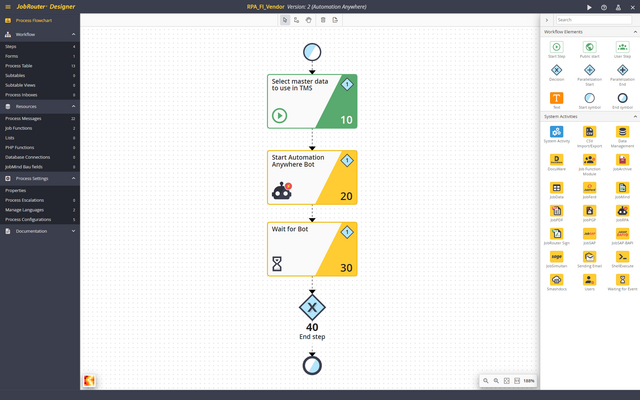Image resolution: width=640 pixels, height=400 pixels.
Task: Choose the hand pan tool
Action: click(x=309, y=20)
